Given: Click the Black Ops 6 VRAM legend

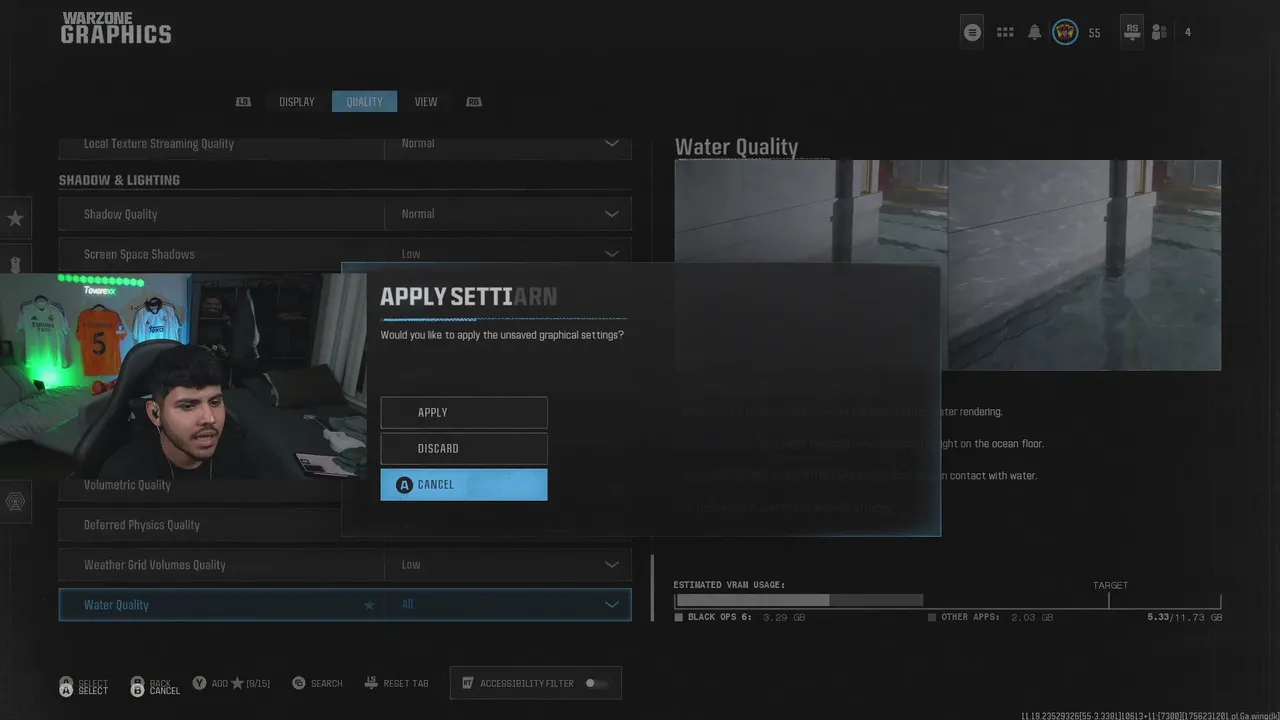Looking at the screenshot, I should tap(740, 618).
